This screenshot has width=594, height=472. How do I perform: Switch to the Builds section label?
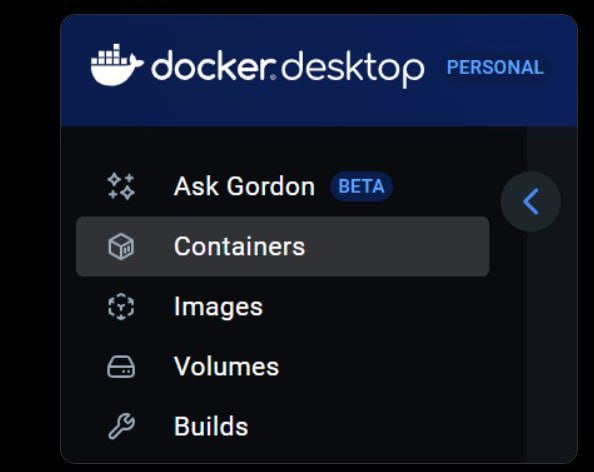pos(211,427)
